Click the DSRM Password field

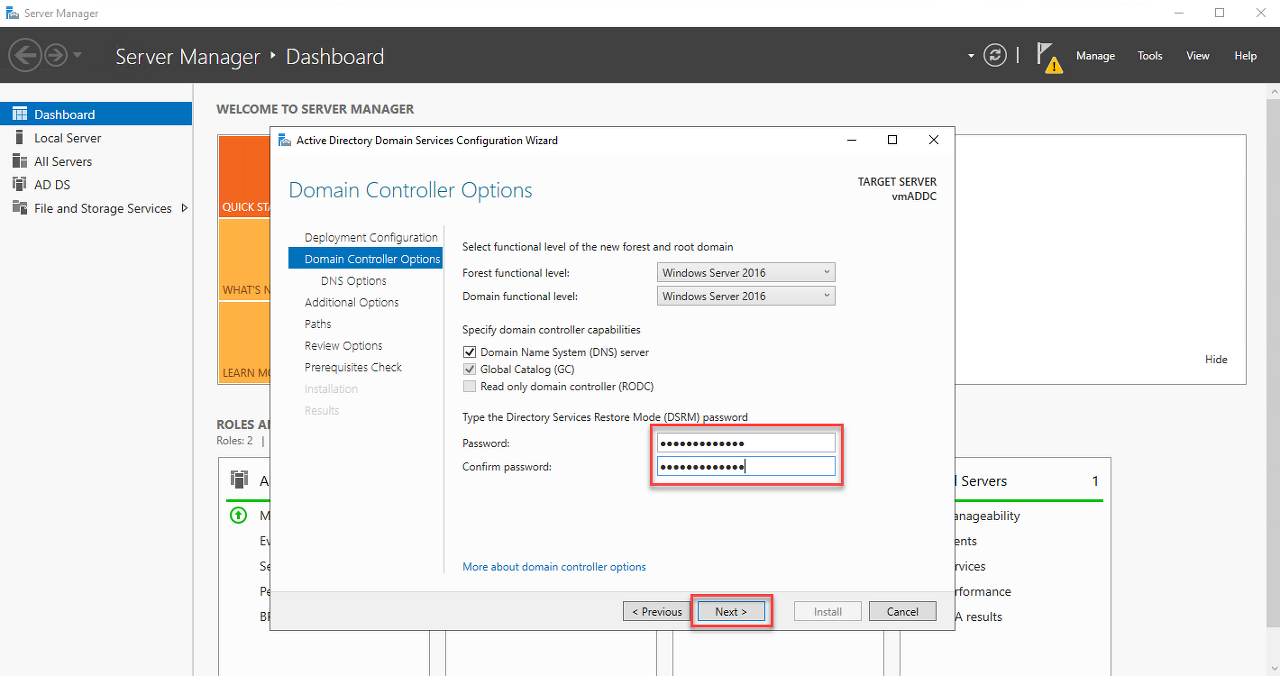tap(746, 443)
